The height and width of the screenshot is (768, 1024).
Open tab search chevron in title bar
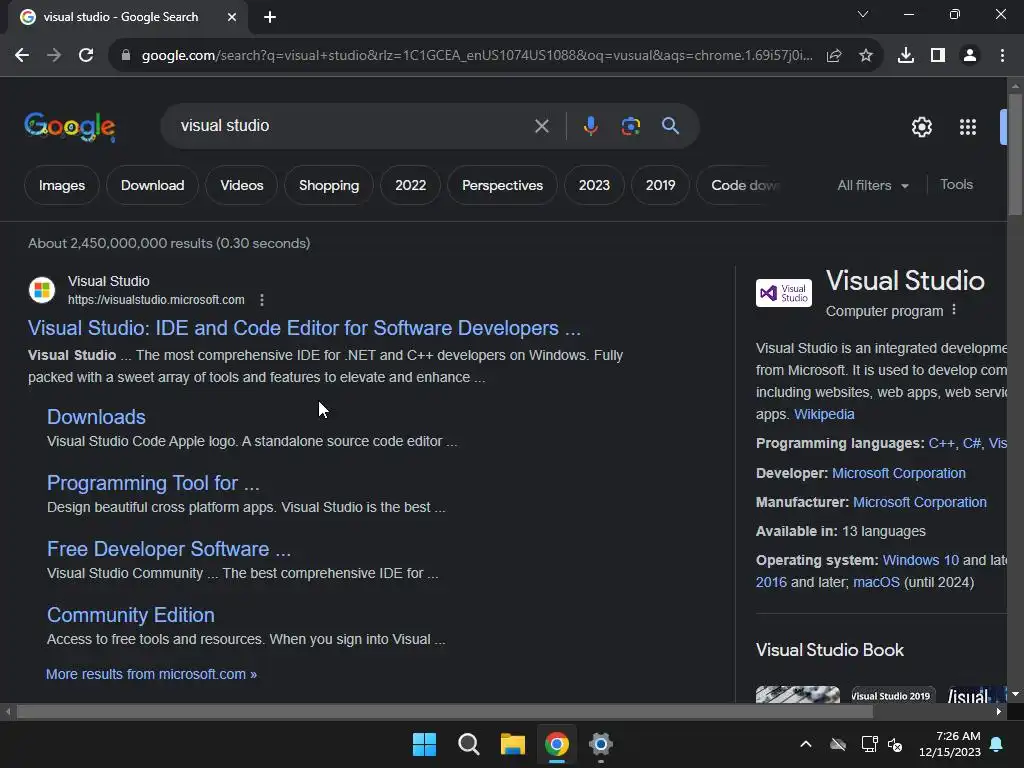point(863,14)
